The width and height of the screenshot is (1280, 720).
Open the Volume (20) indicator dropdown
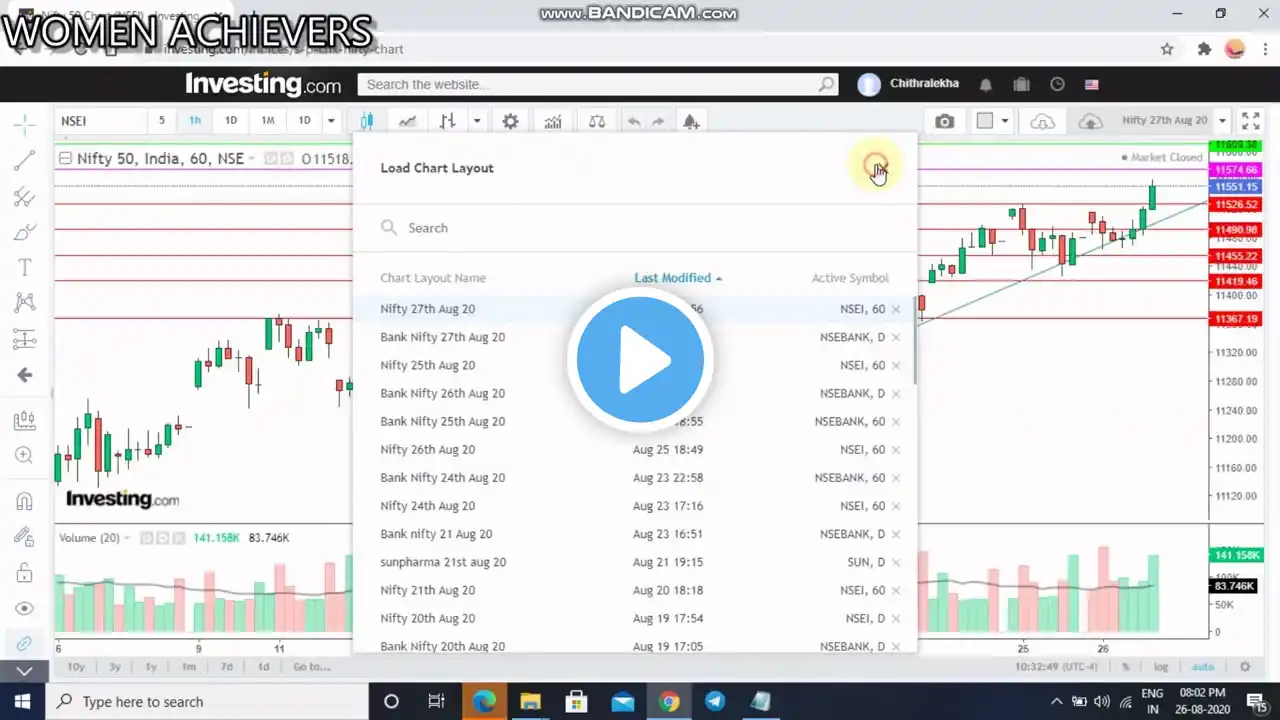pyautogui.click(x=127, y=538)
